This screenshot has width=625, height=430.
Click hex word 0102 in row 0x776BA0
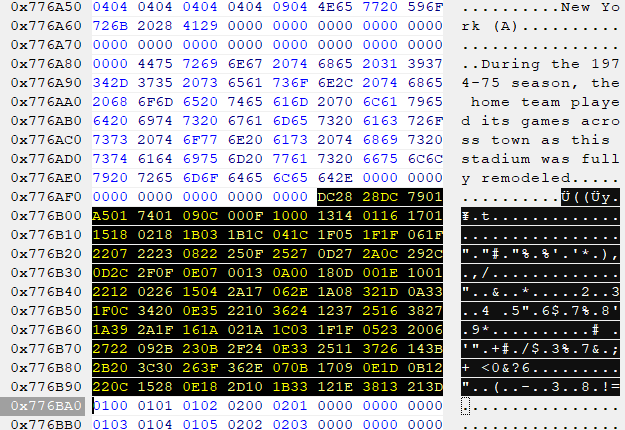coord(200,406)
